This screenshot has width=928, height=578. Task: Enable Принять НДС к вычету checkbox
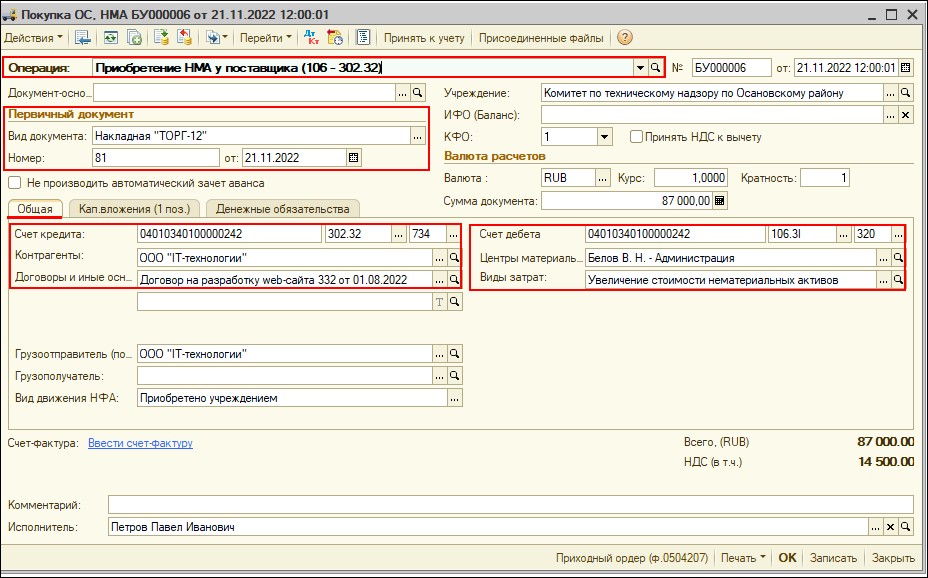(x=636, y=137)
